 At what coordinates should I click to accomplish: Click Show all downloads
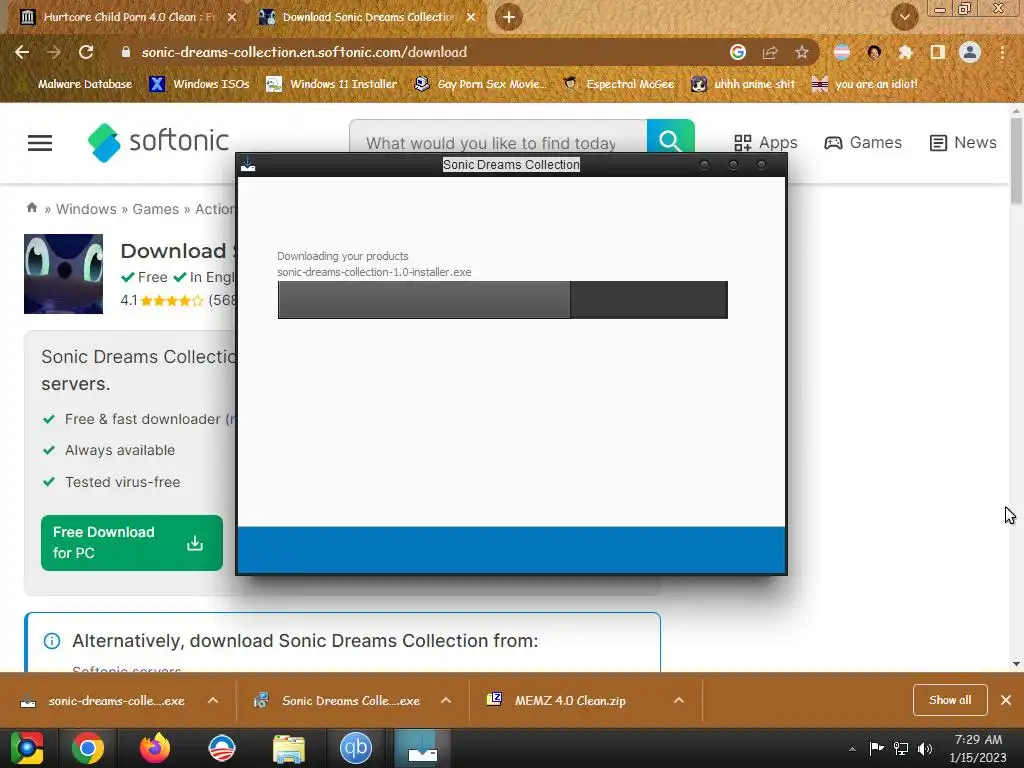pos(950,700)
